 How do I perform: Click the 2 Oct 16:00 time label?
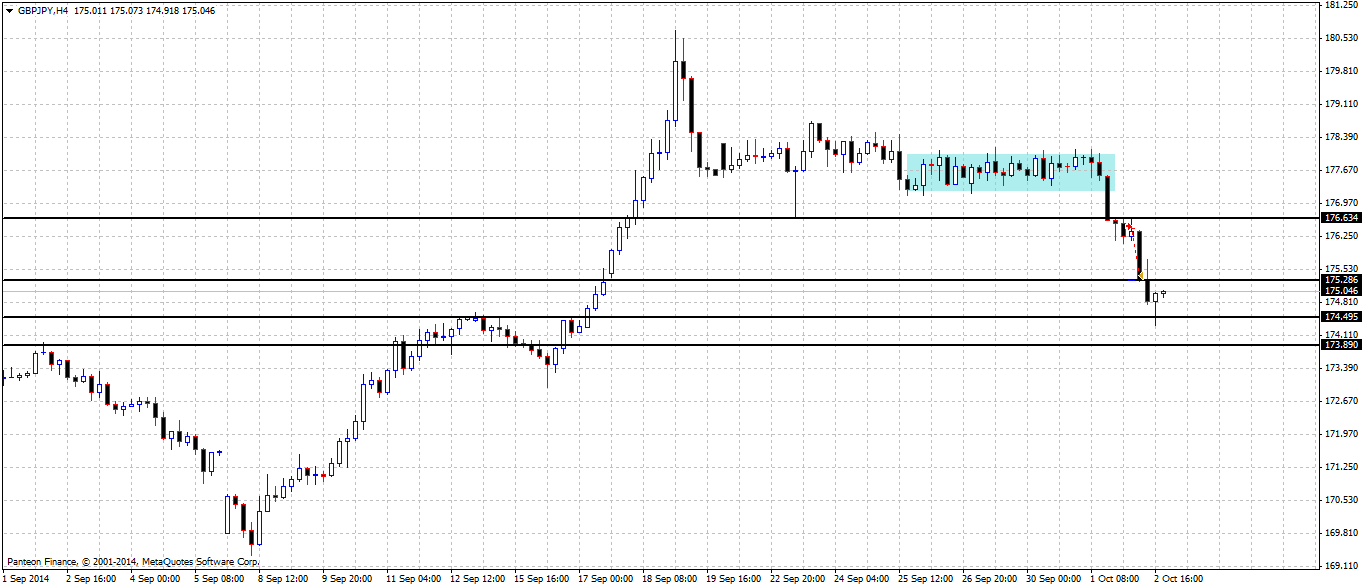(x=1179, y=579)
